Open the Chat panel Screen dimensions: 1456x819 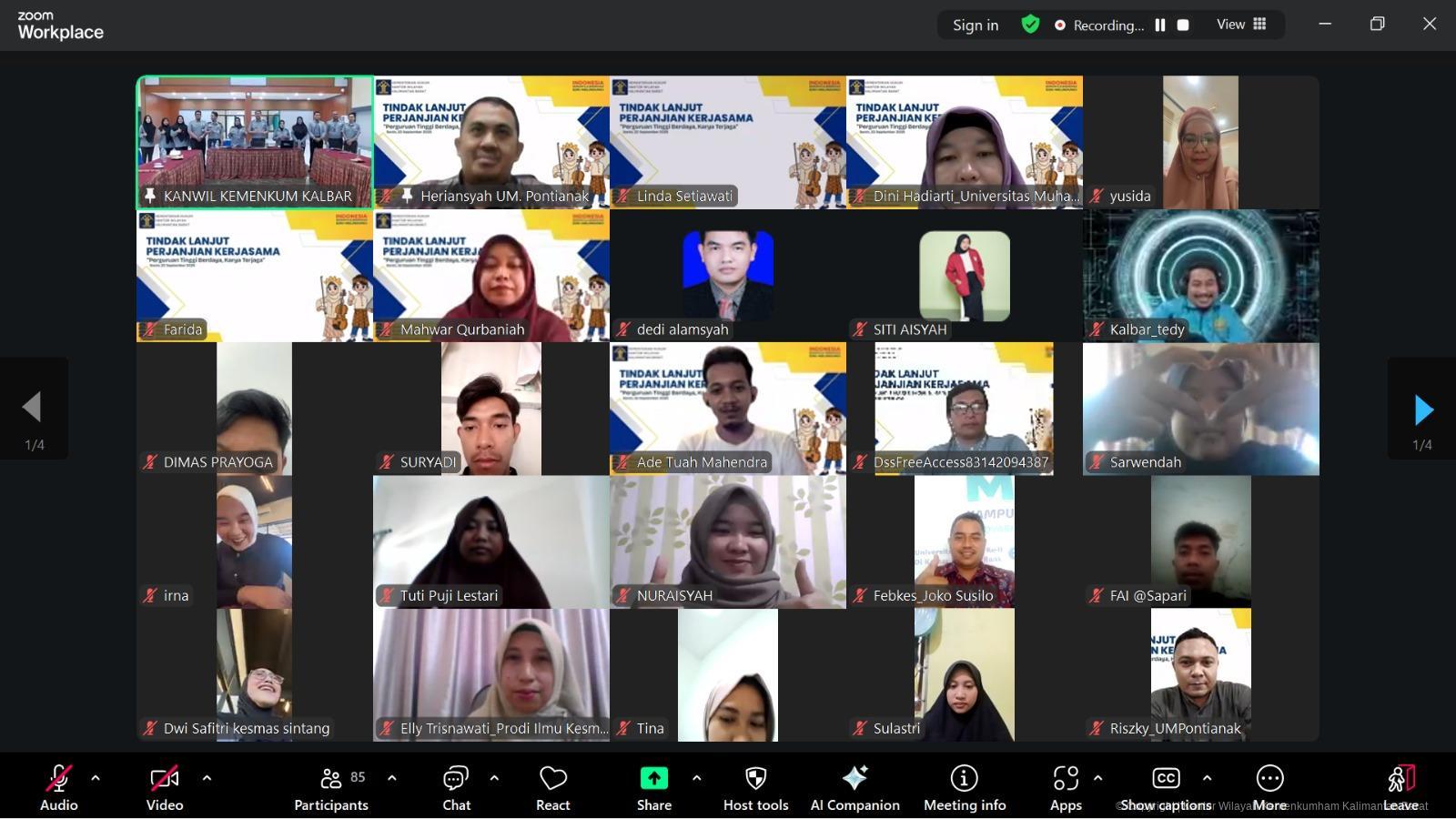coord(456,784)
